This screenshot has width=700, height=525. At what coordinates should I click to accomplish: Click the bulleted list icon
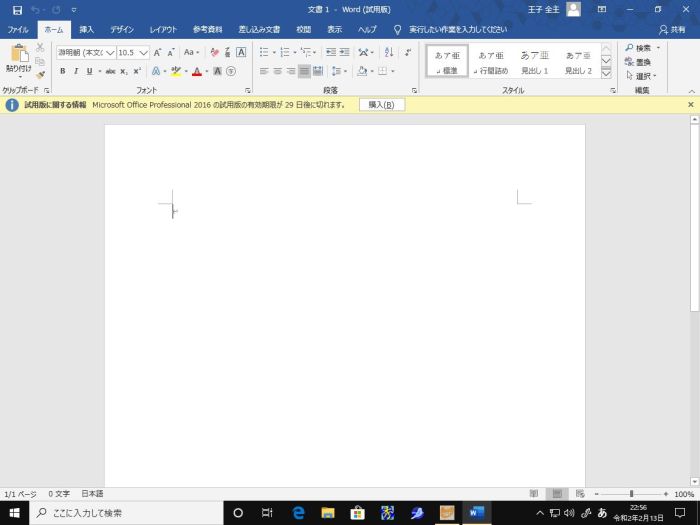click(x=264, y=52)
